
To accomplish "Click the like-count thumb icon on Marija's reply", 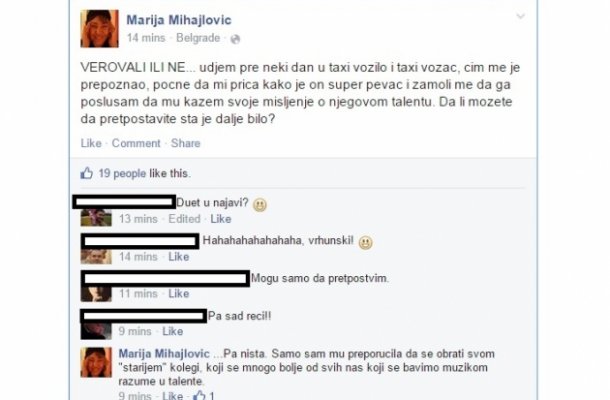I will tap(199, 395).
